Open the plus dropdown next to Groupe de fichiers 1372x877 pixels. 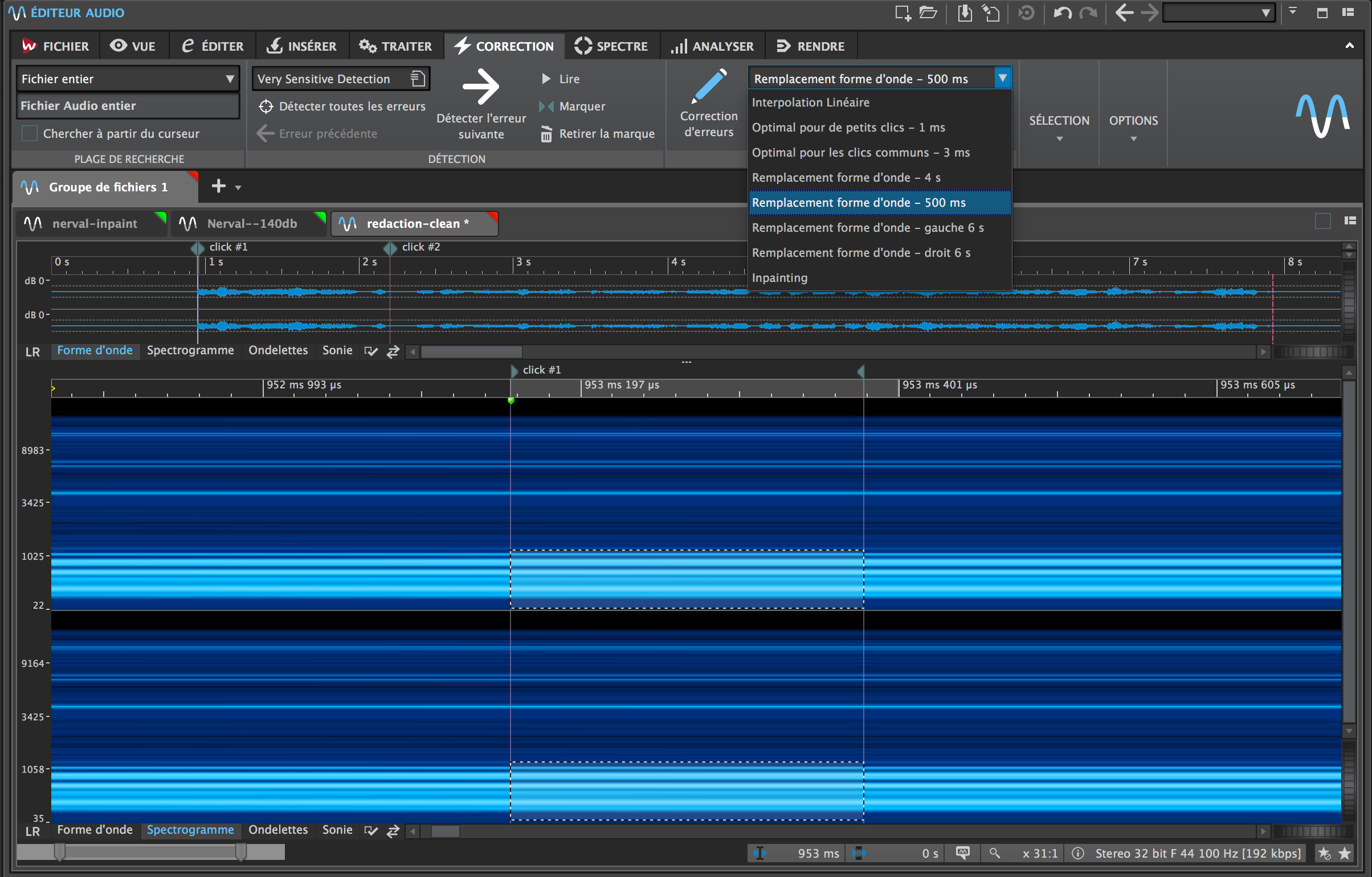(238, 187)
